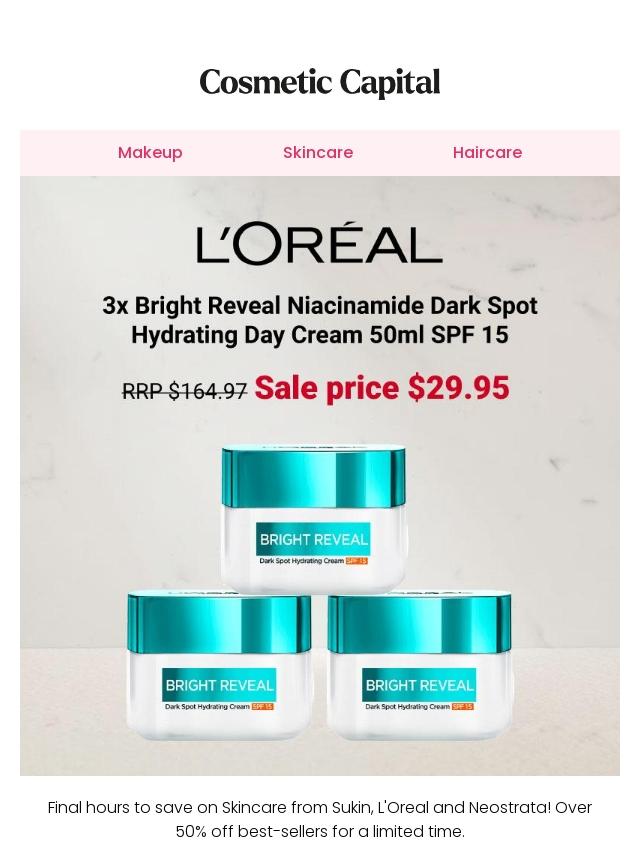Open the Makeup category
Image resolution: width=640 pixels, height=854 pixels.
pyautogui.click(x=150, y=152)
